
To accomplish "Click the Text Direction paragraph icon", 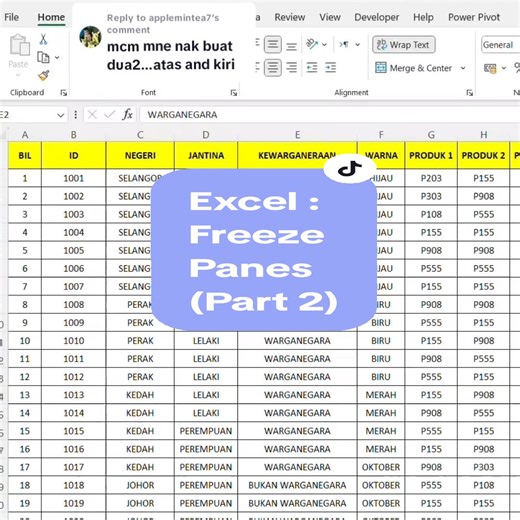I will (x=344, y=44).
